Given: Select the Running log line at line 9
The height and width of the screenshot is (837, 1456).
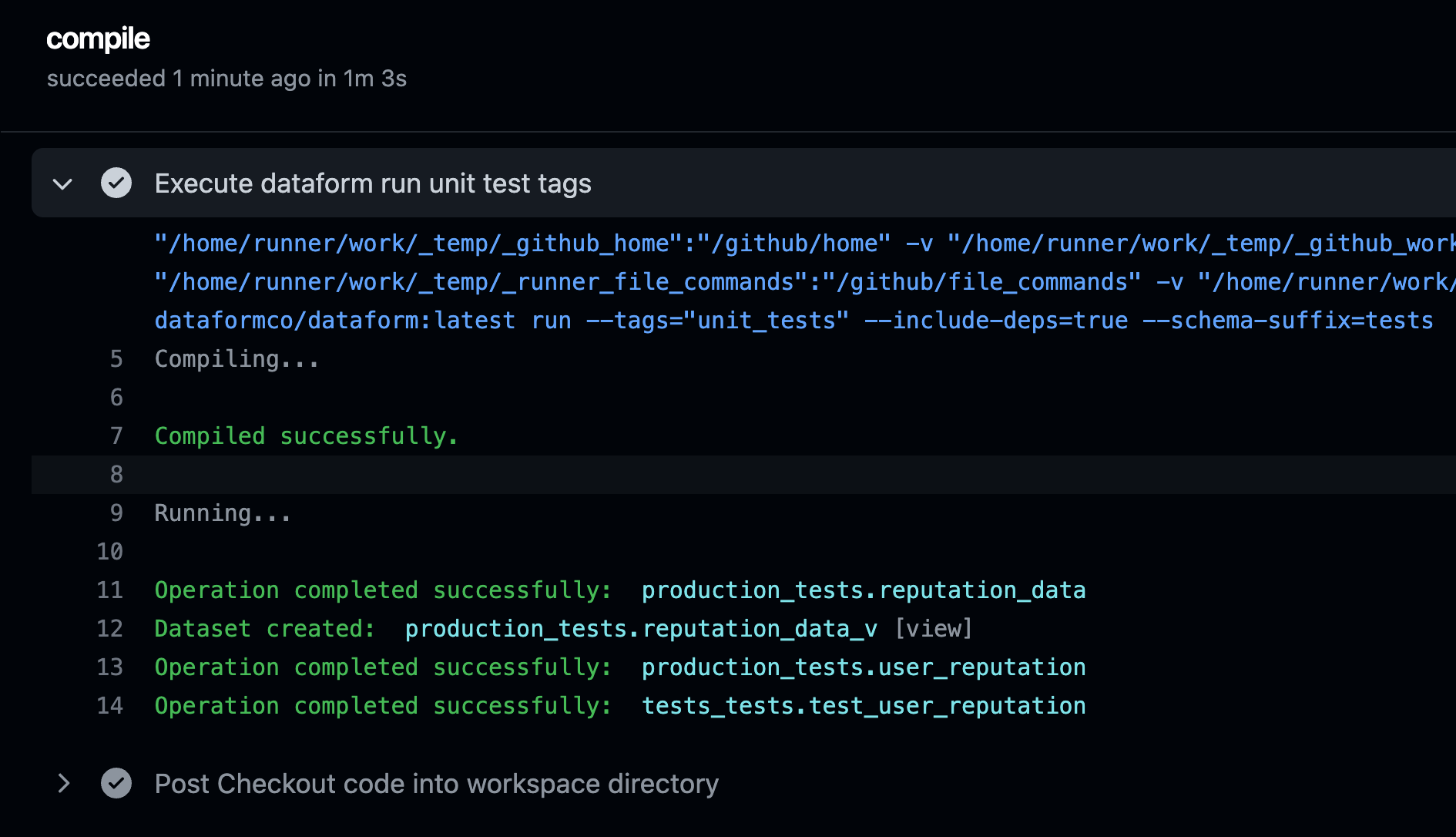Looking at the screenshot, I should [x=223, y=513].
